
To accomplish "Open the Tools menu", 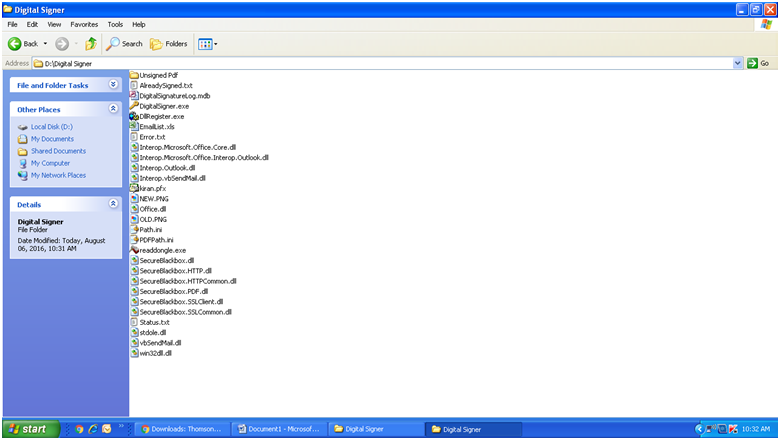I will pyautogui.click(x=115, y=24).
